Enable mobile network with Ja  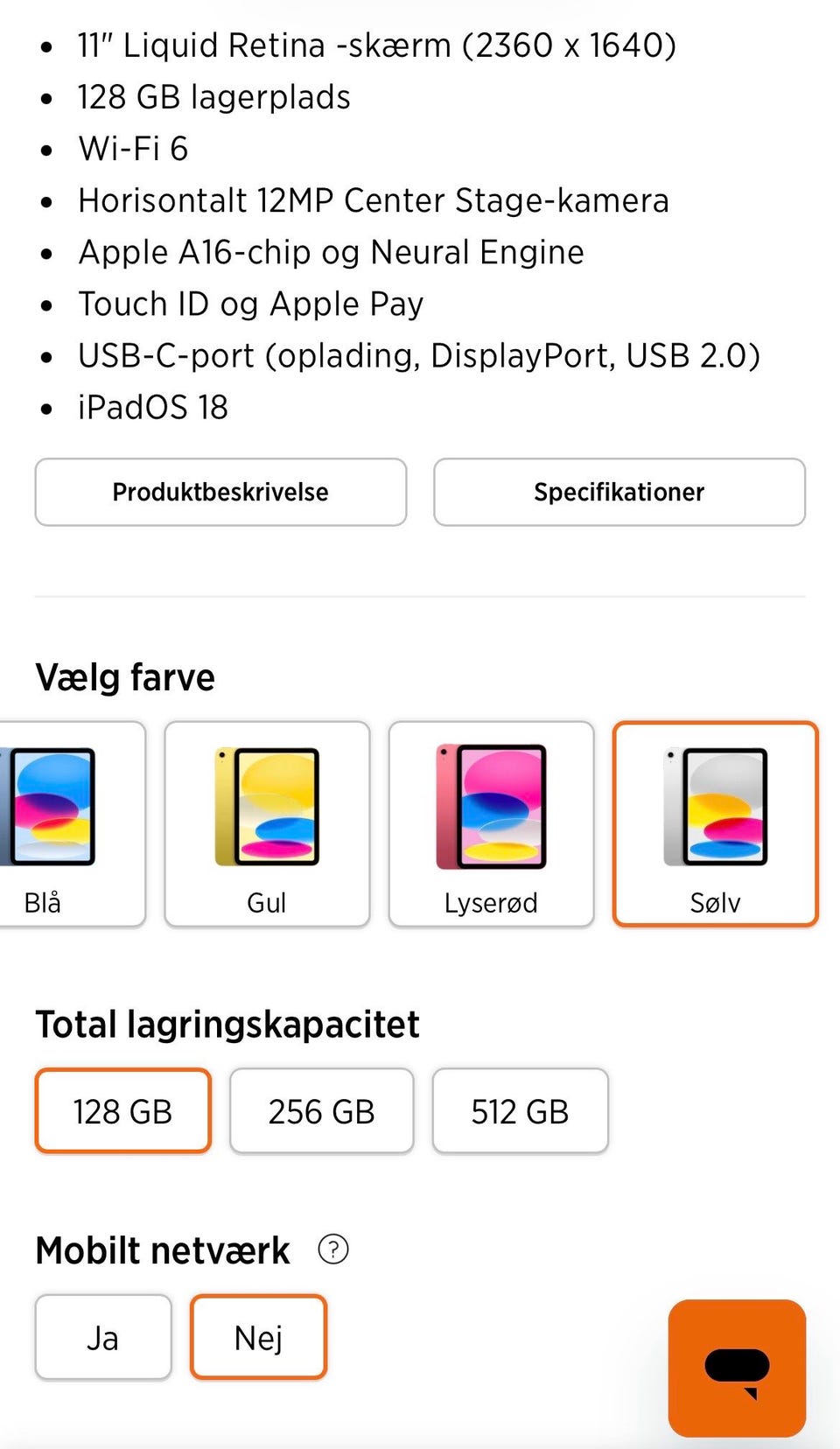[102, 1338]
